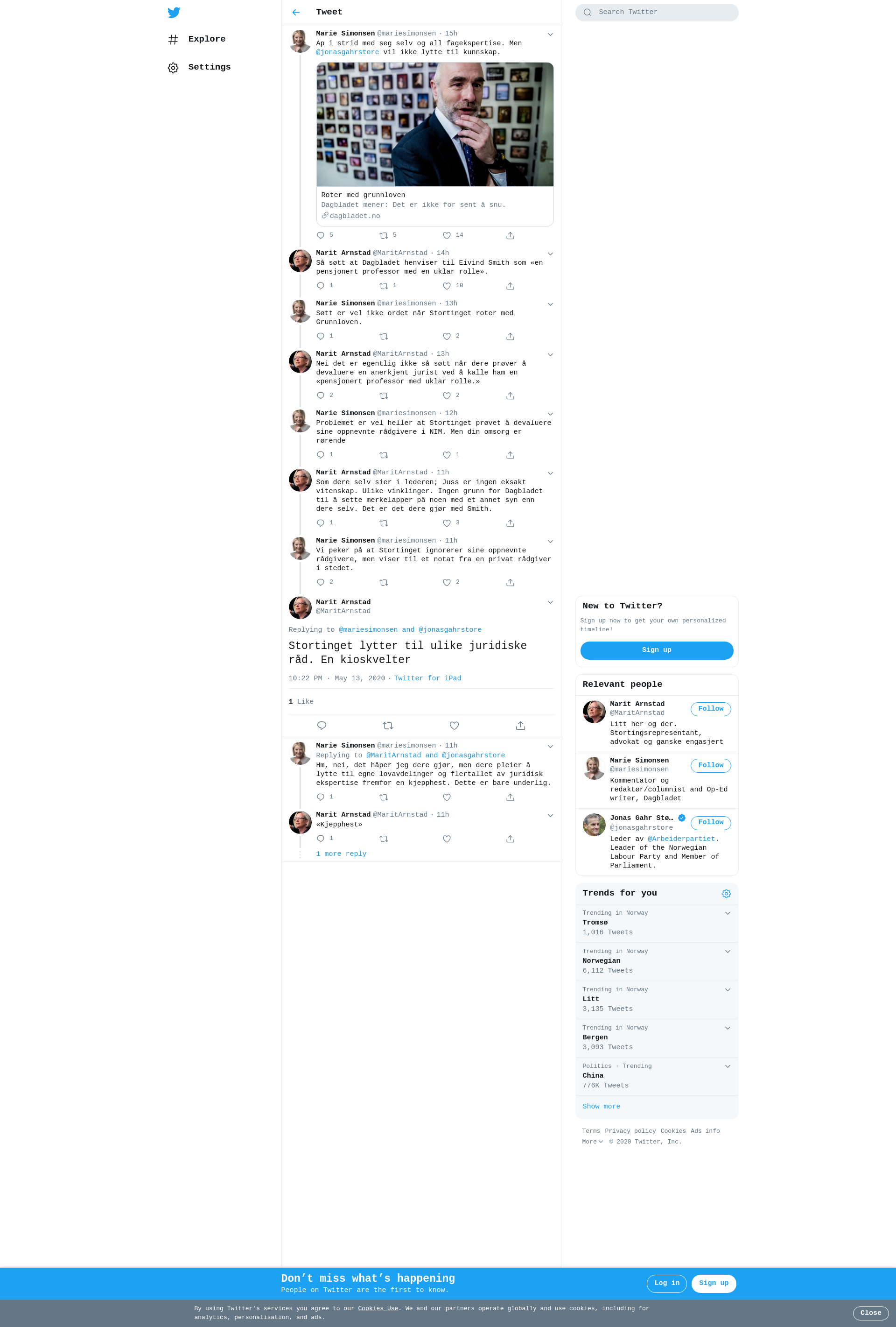
Task: Show 1 more reply
Action: [341, 854]
